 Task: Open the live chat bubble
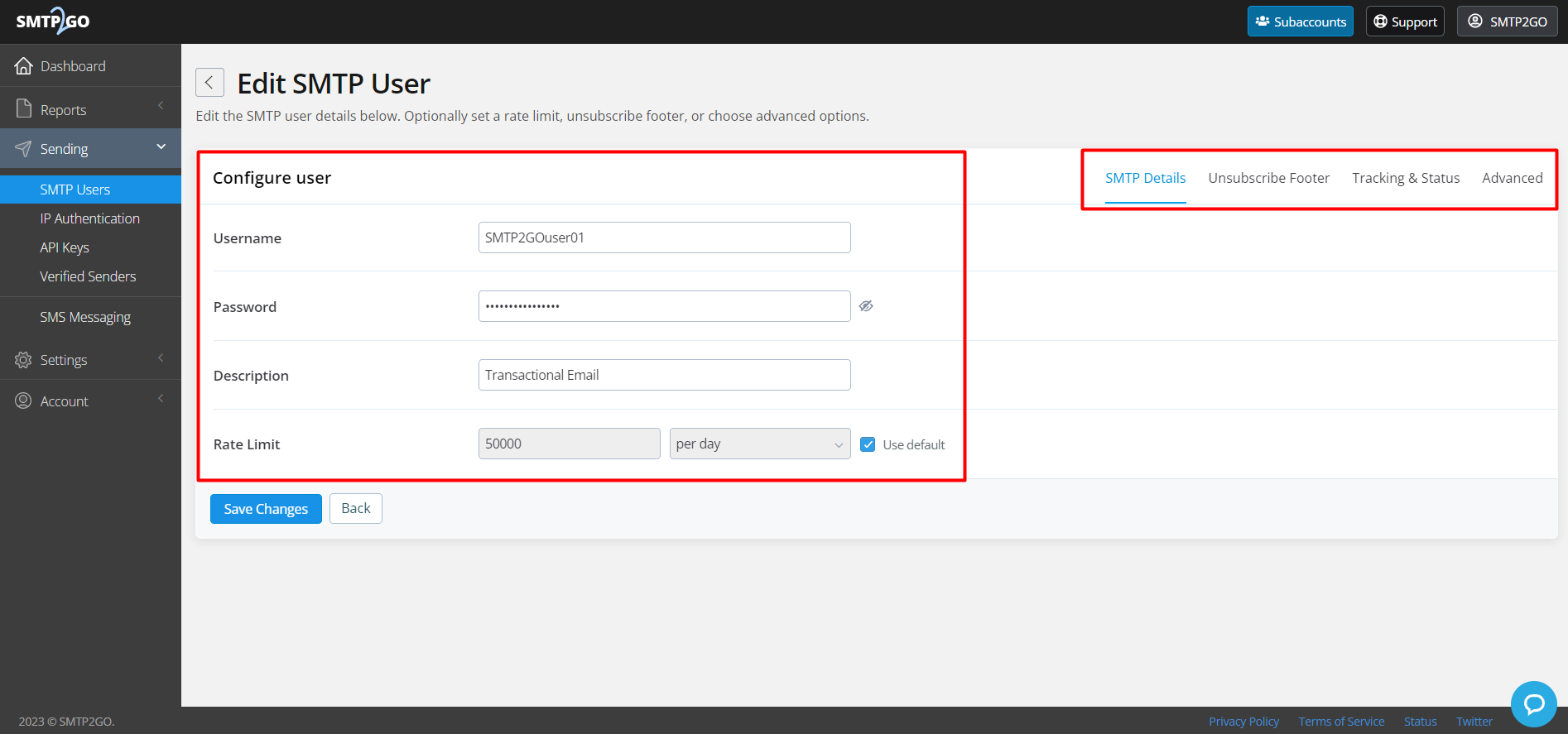point(1533,704)
